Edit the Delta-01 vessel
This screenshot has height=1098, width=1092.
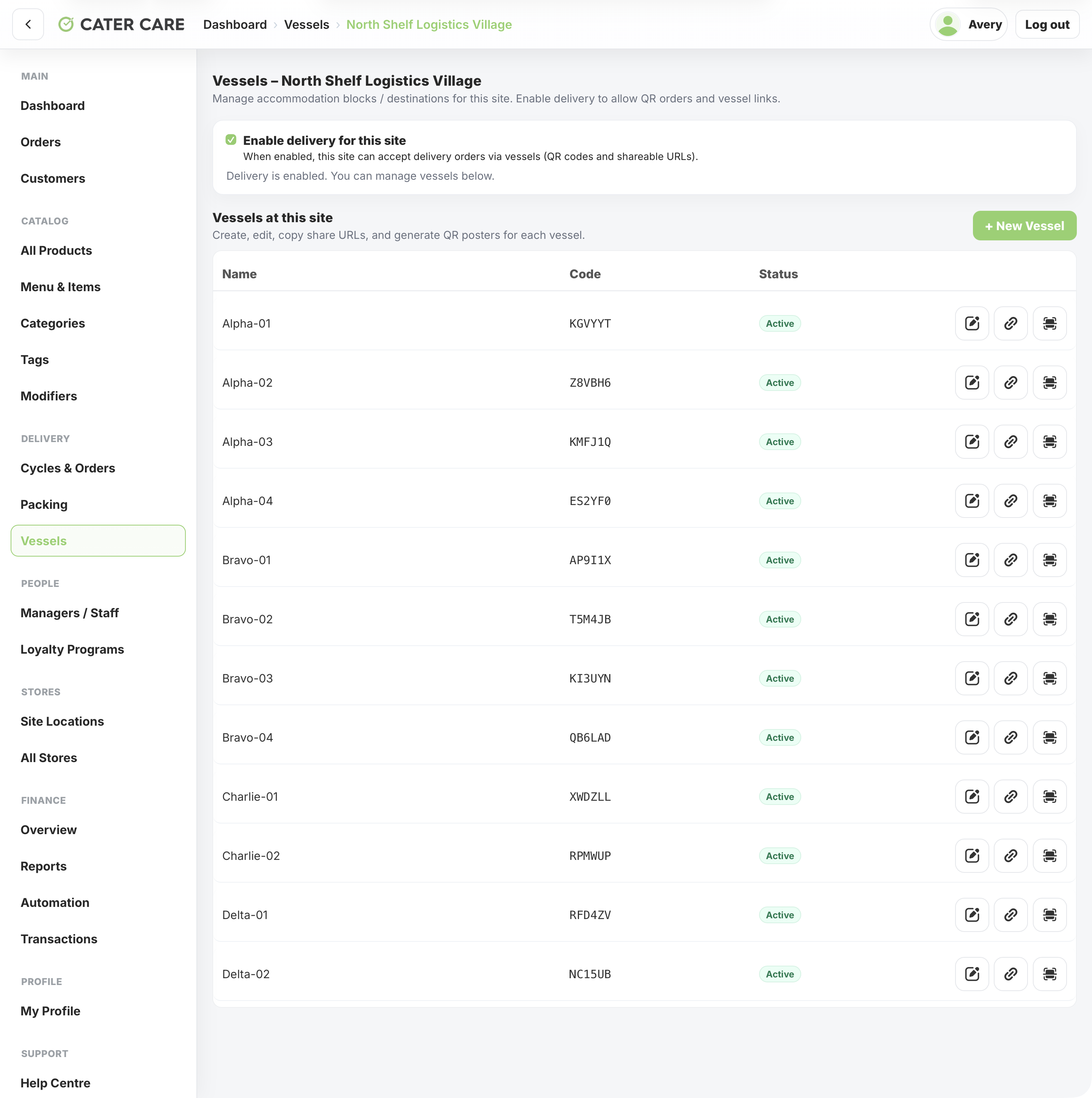click(x=972, y=914)
